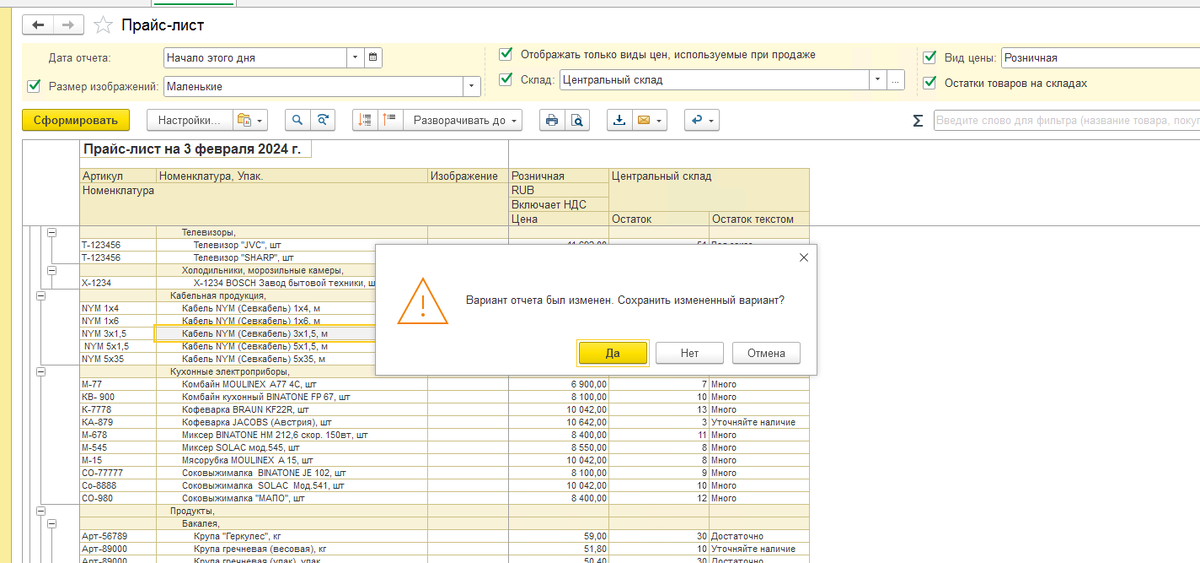Send report by email envelope icon
The width and height of the screenshot is (1200, 563).
click(x=644, y=120)
